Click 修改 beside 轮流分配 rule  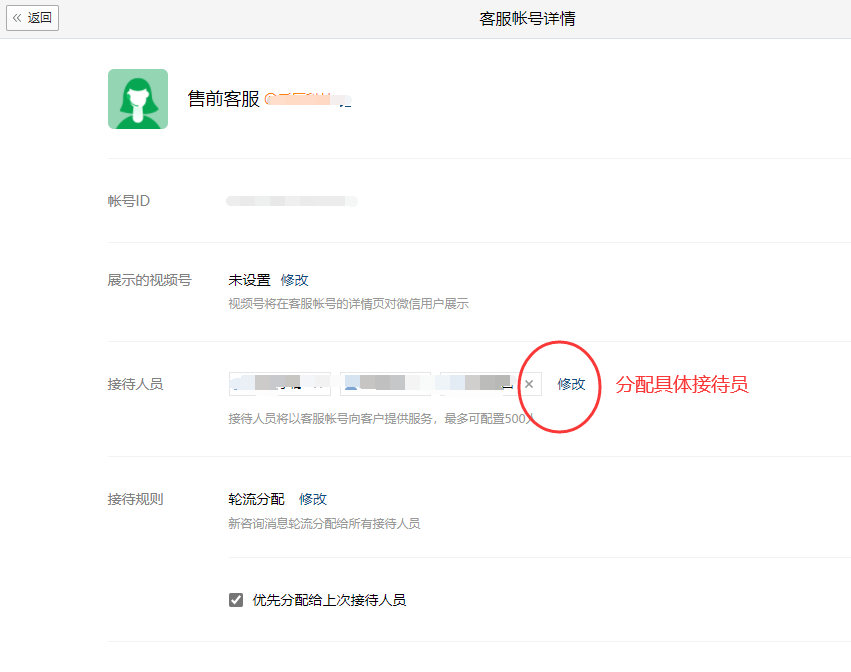pyautogui.click(x=313, y=499)
